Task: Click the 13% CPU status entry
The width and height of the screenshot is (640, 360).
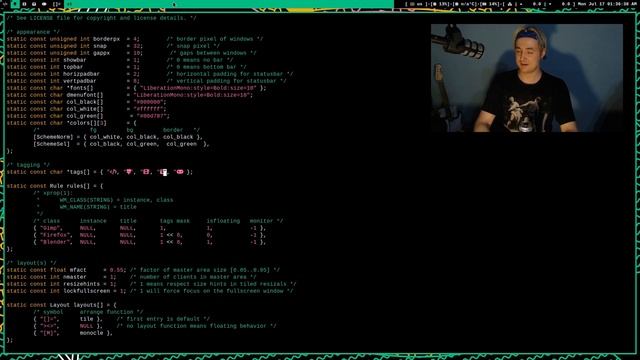Action: tap(440, 4)
